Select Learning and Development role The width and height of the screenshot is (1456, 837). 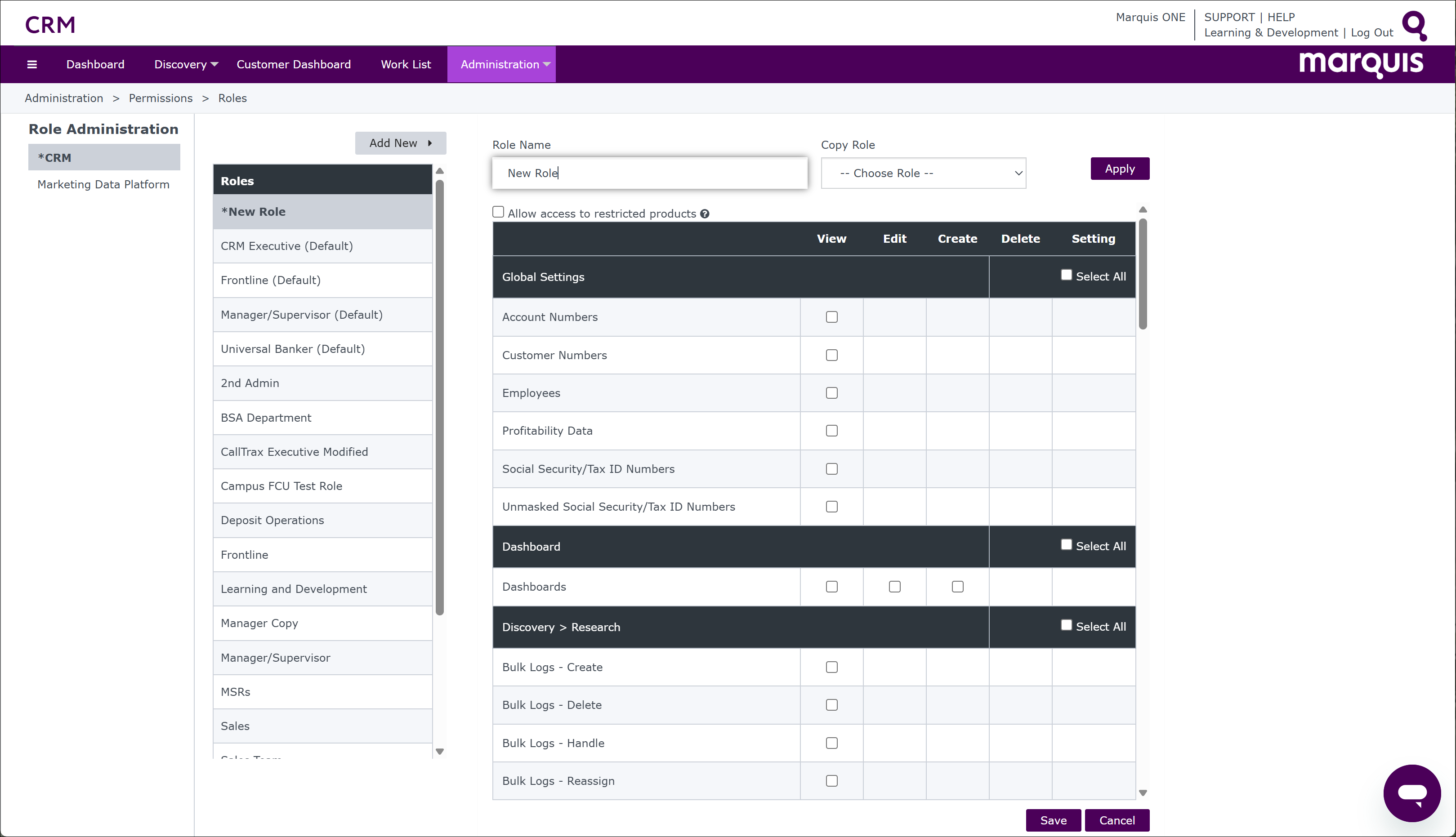point(322,589)
